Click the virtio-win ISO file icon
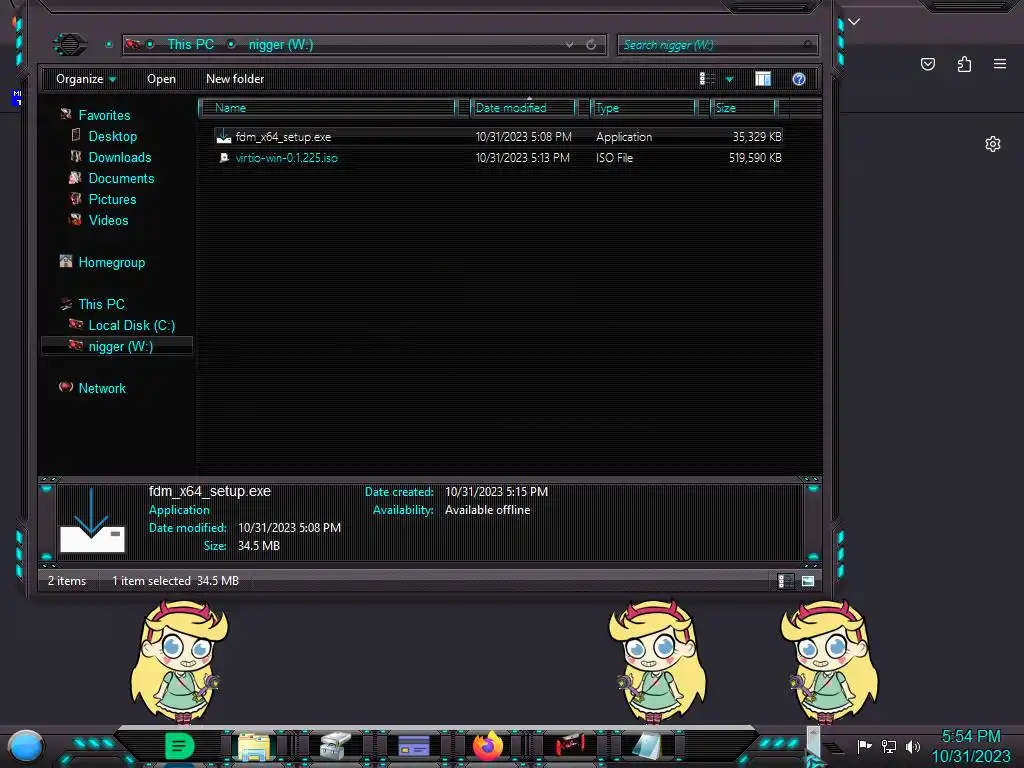1024x768 pixels. pyautogui.click(x=224, y=157)
